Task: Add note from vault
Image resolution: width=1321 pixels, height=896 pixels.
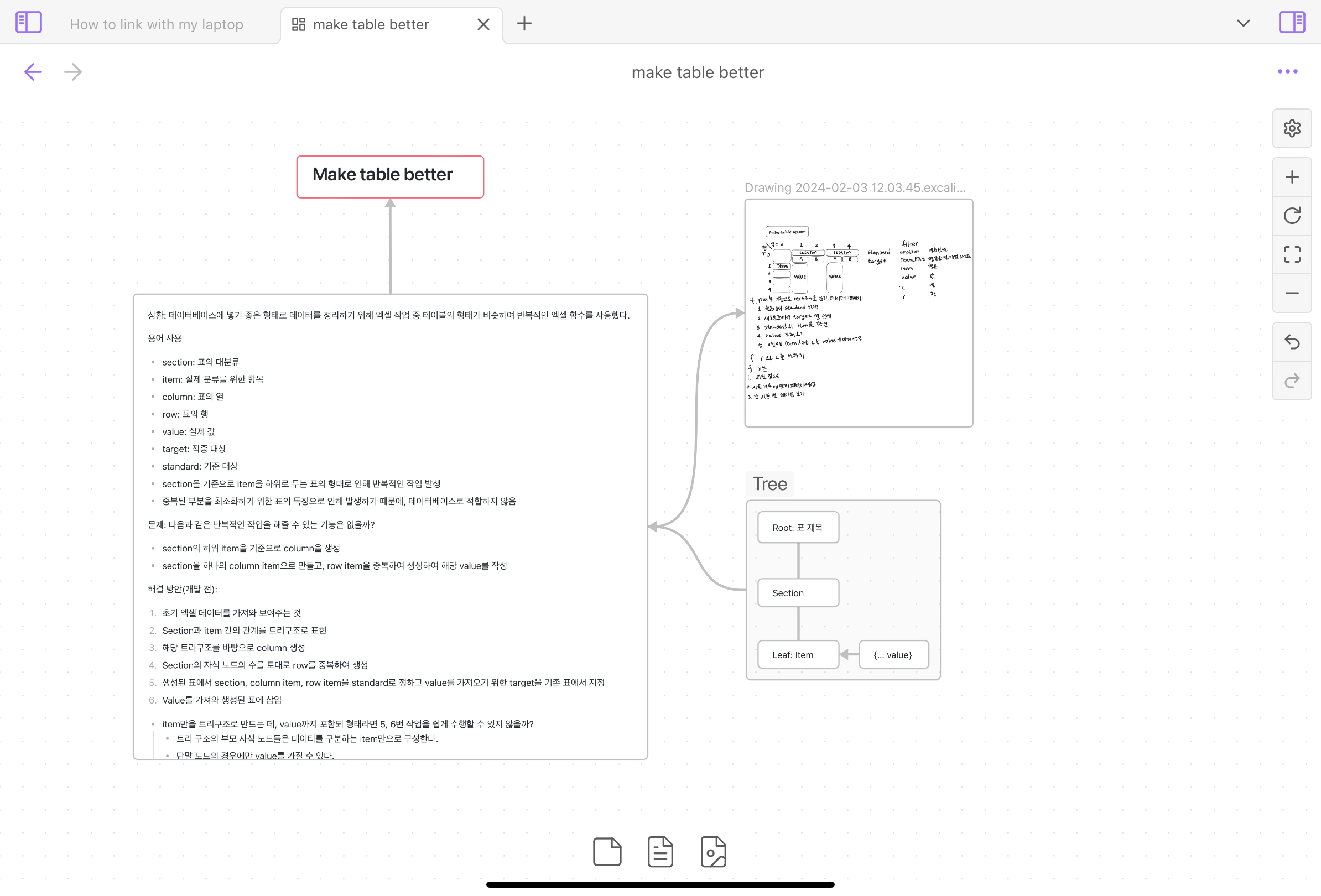Action: tap(660, 851)
